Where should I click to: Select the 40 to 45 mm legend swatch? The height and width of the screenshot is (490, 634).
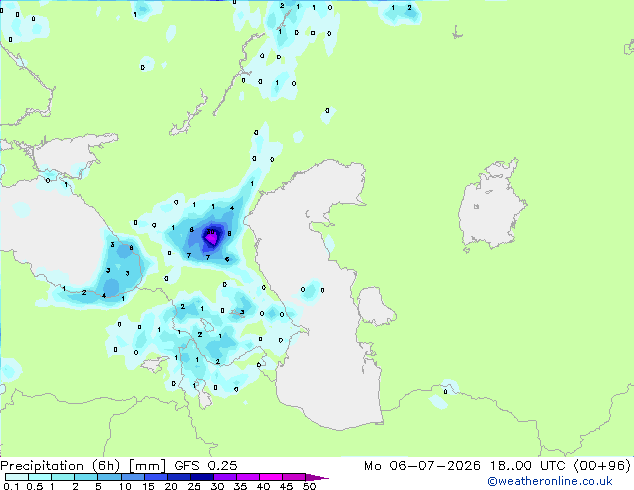(271, 477)
